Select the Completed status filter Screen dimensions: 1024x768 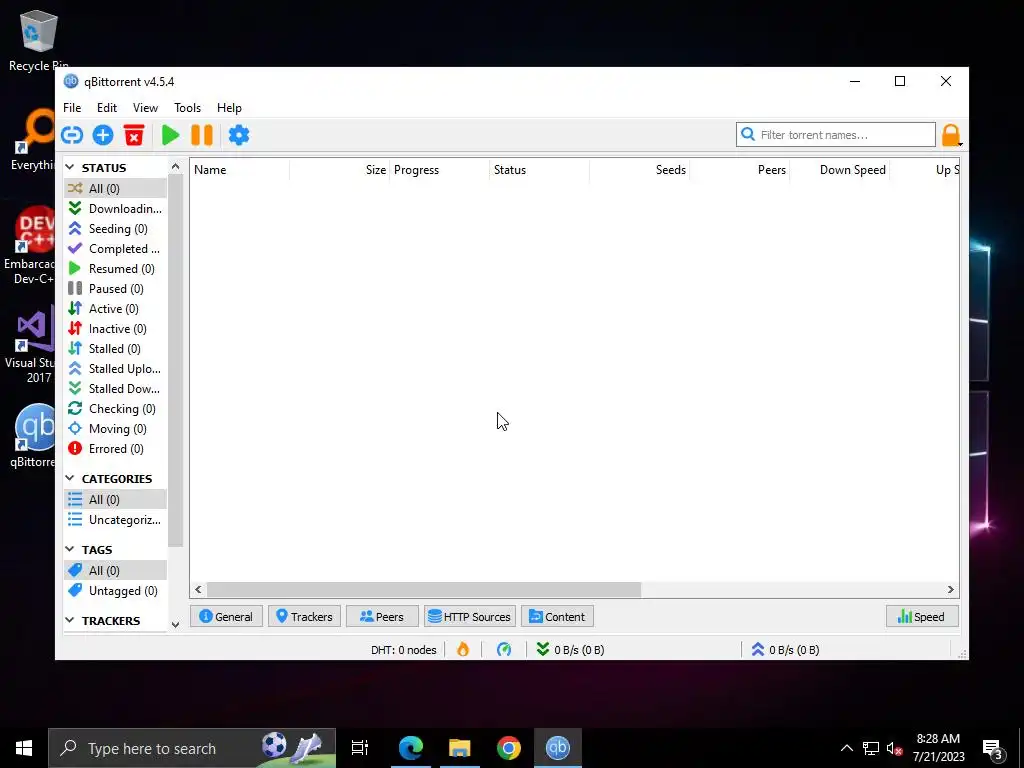116,249
